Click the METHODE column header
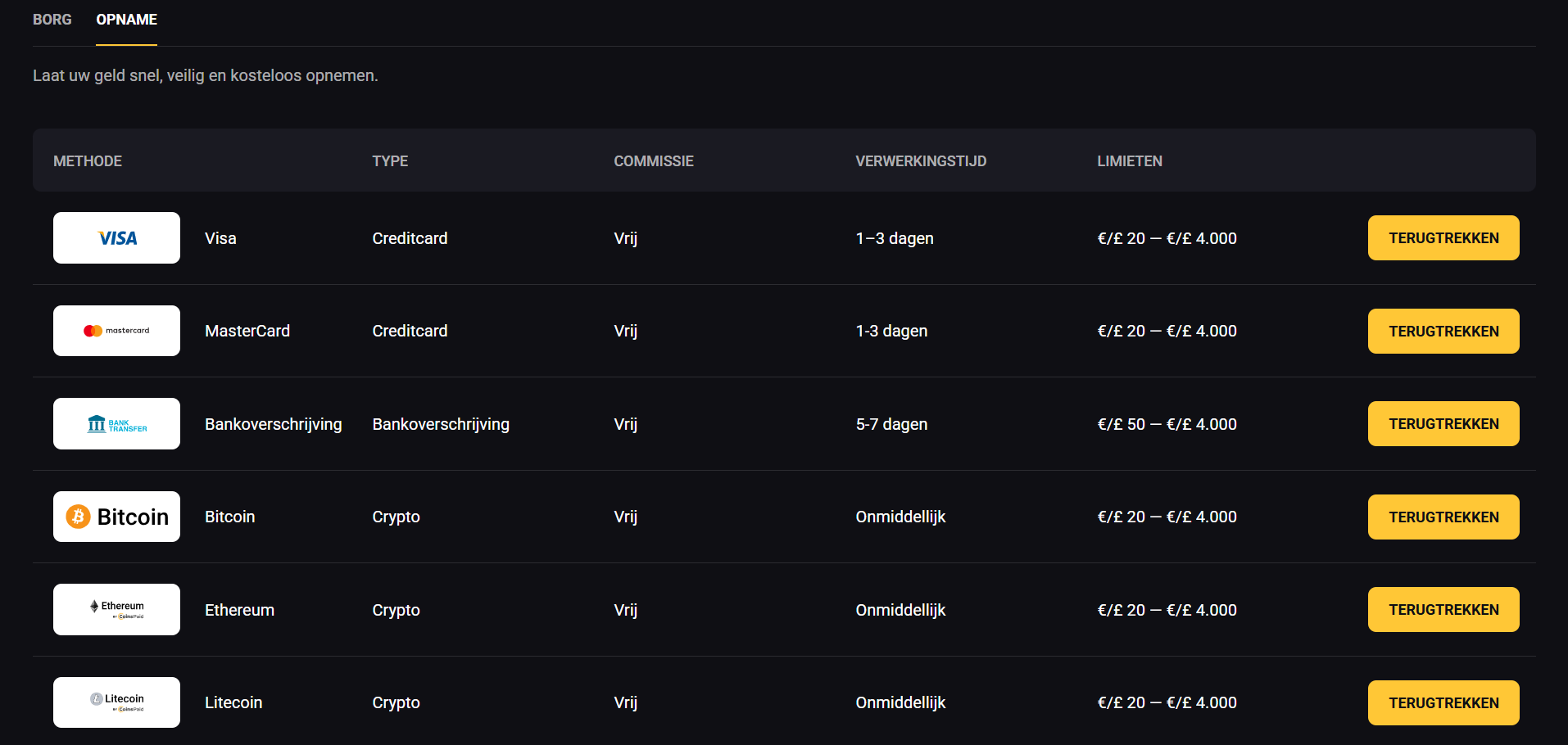Screen dimensions: 1568x745 (88, 161)
